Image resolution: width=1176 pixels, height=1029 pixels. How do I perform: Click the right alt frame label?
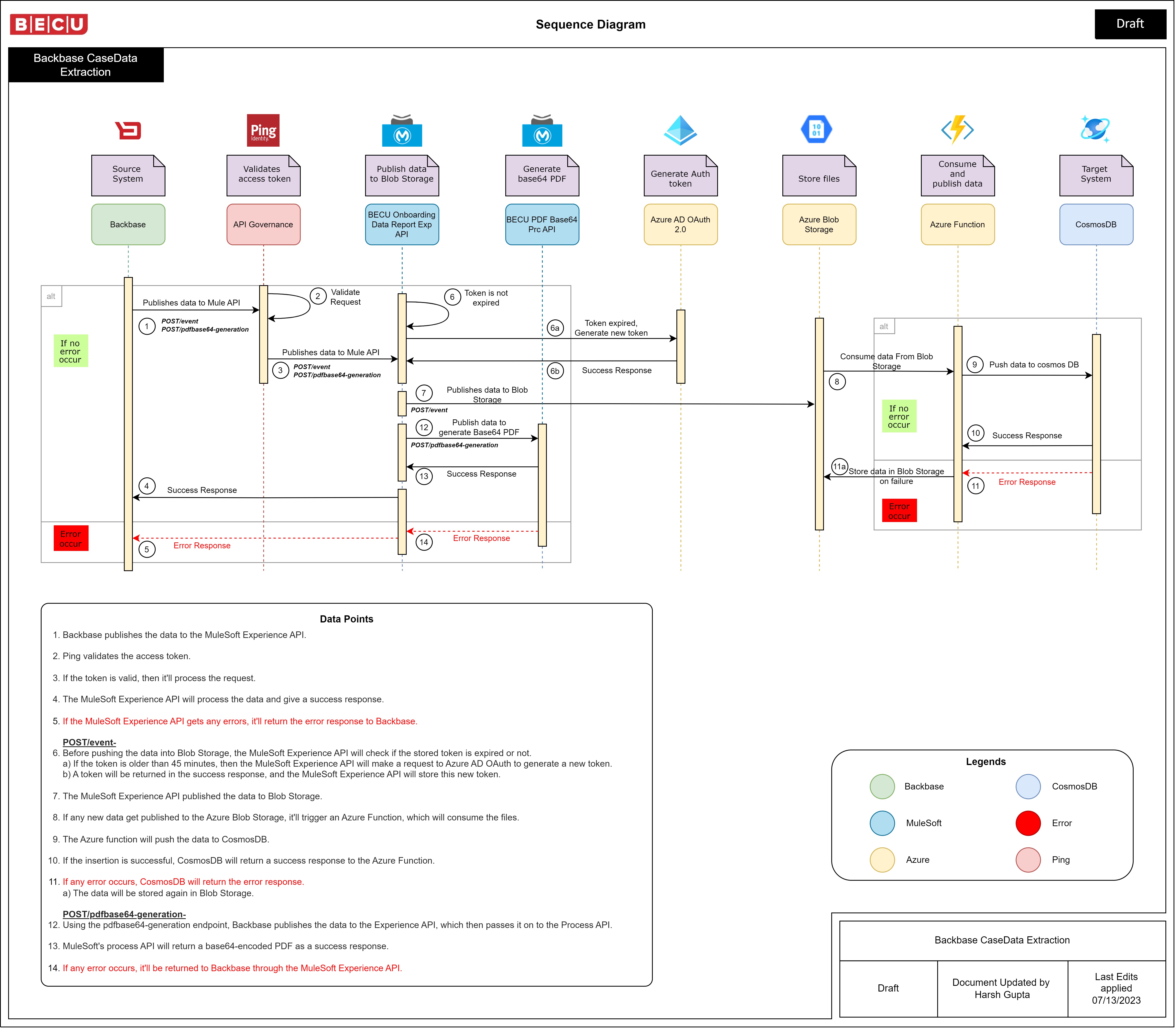[x=884, y=326]
